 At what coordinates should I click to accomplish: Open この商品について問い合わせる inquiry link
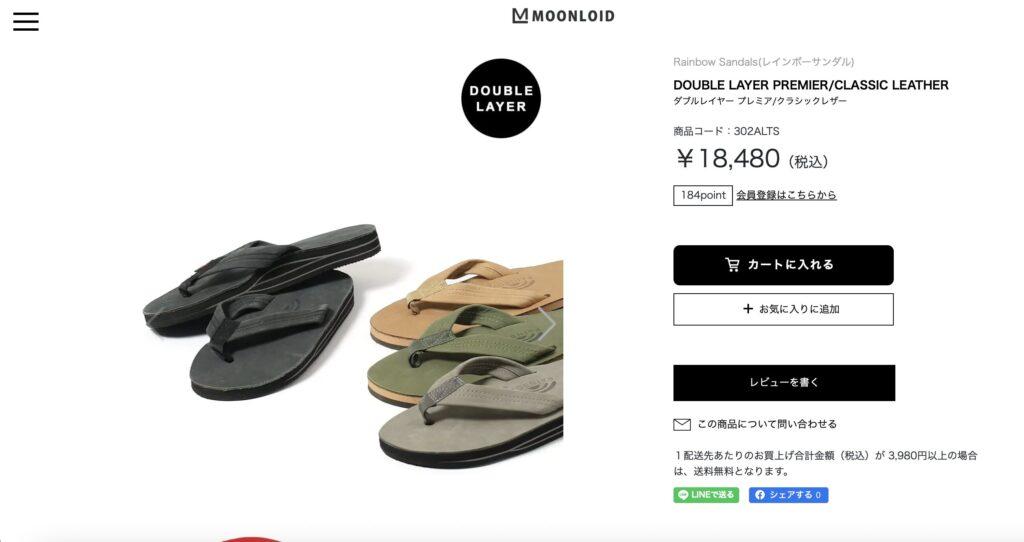coord(767,424)
